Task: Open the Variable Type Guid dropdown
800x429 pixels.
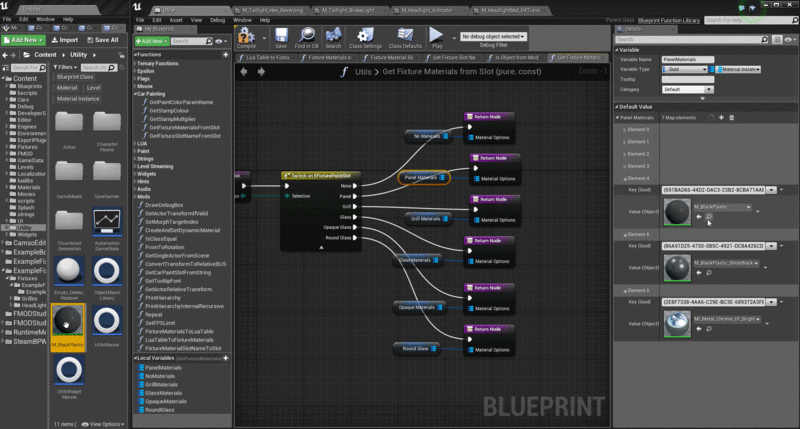Action: pos(685,69)
